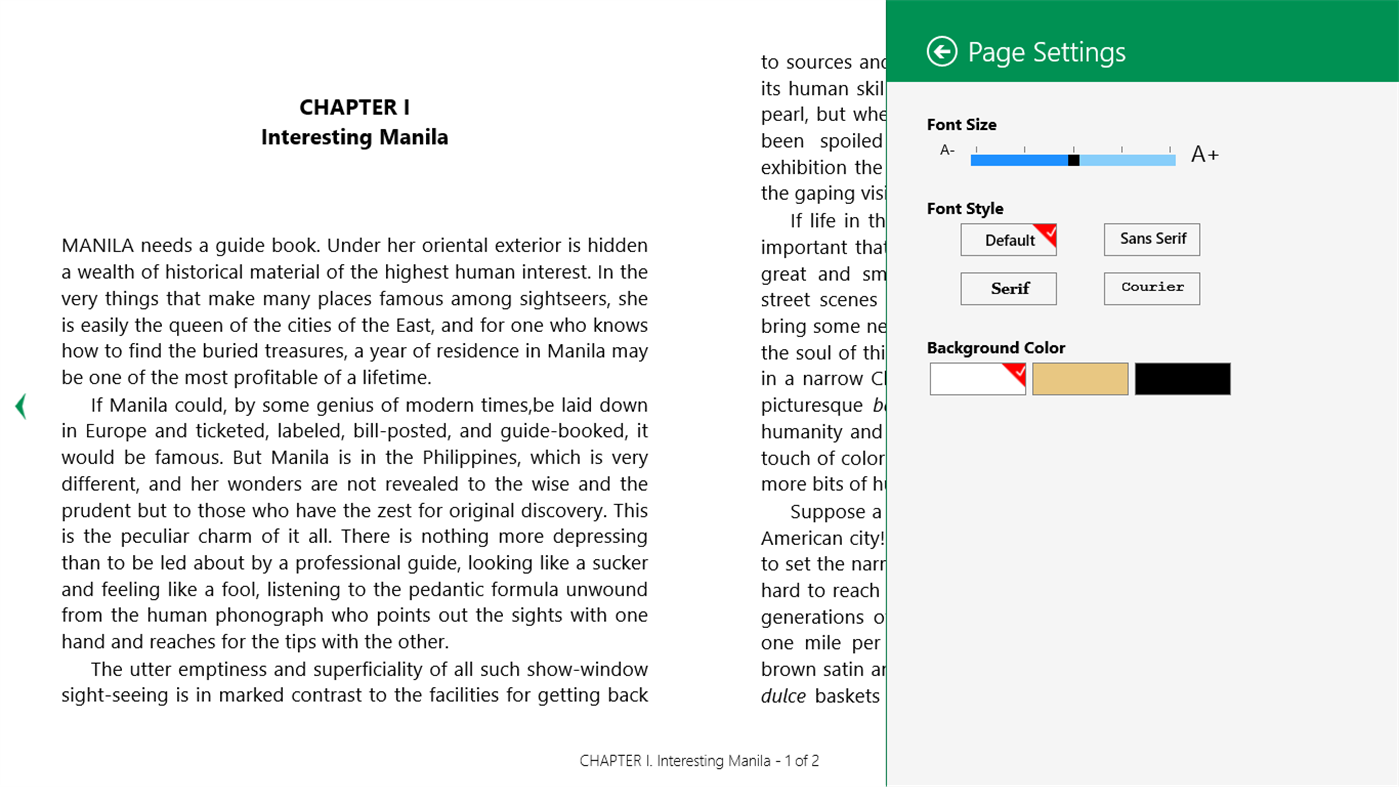This screenshot has height=787, width=1399.
Task: Open the Page Settings back navigation
Action: [941, 50]
